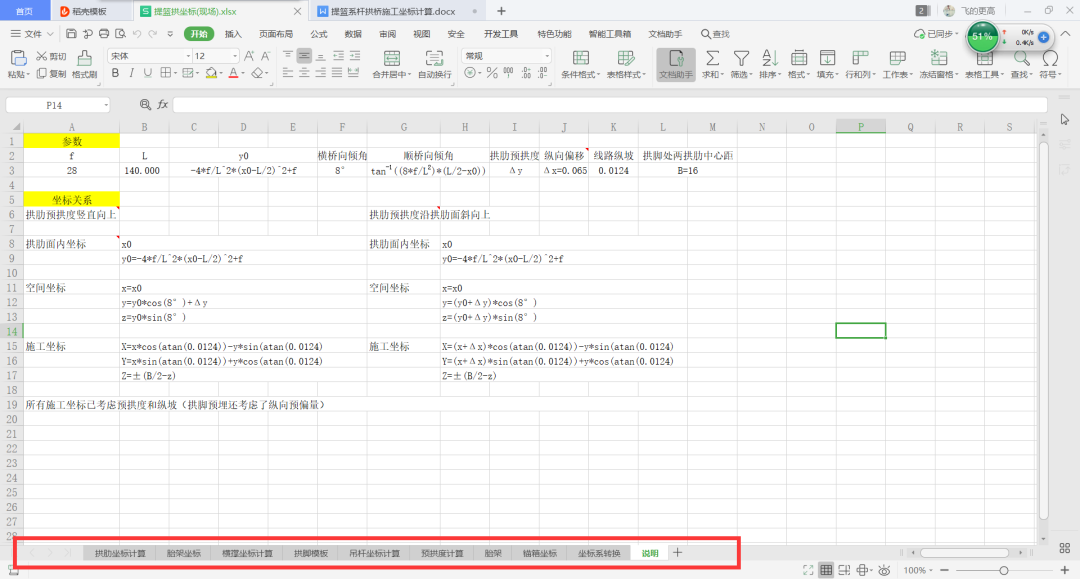The image size is (1080, 579).
Task: Expand the quick access toolbar customize arrow
Action: 169,34
